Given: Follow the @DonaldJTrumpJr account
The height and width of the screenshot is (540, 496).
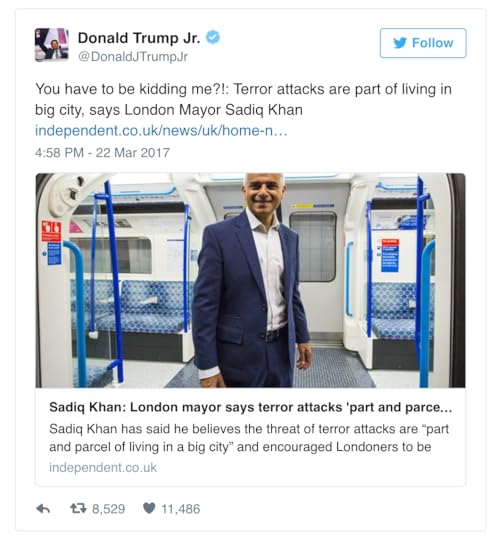Looking at the screenshot, I should 423,43.
